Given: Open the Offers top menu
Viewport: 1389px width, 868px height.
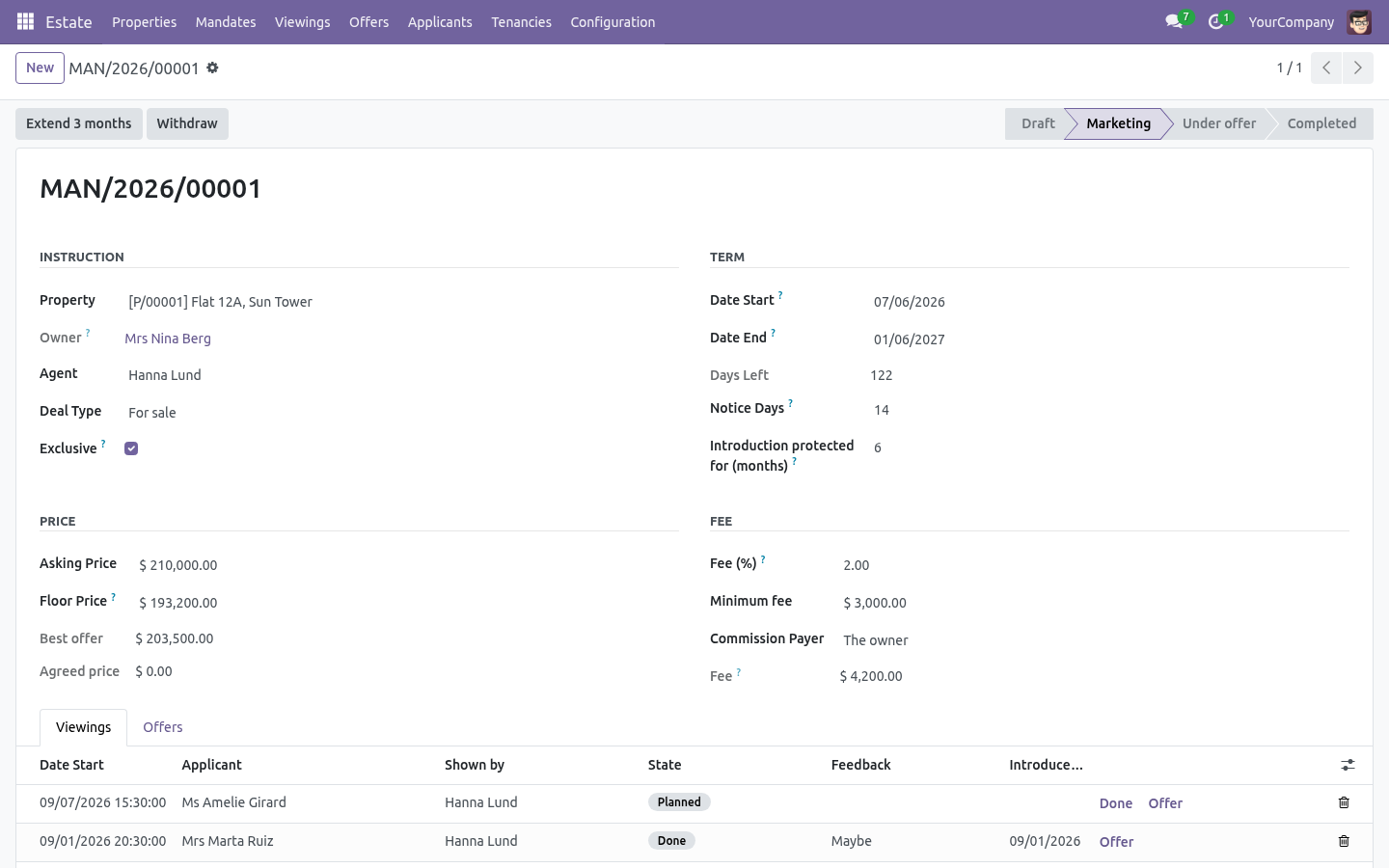Looking at the screenshot, I should tap(368, 21).
